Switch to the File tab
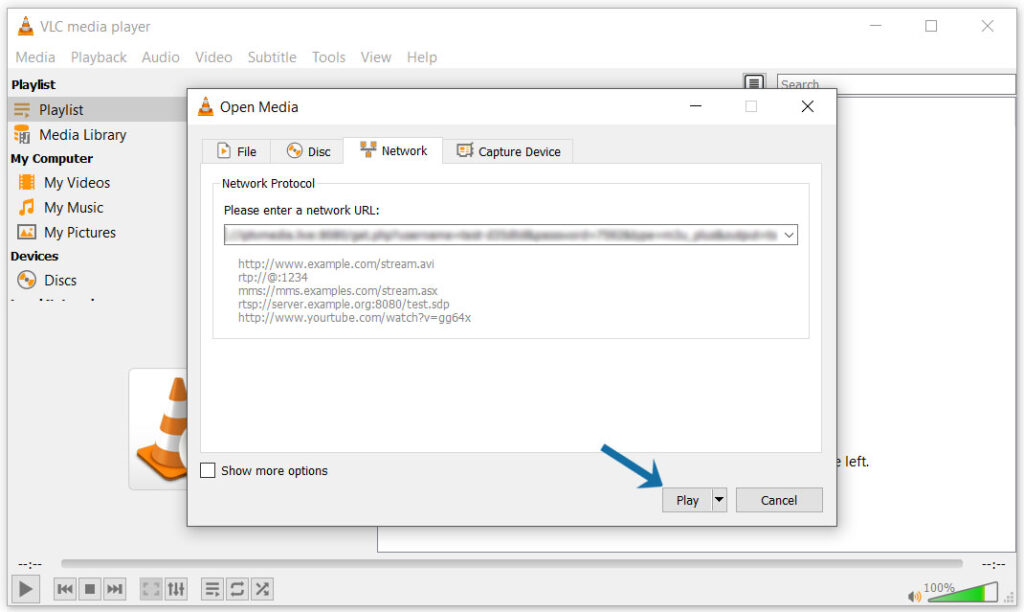Viewport: 1024px width, 612px height. 236,152
